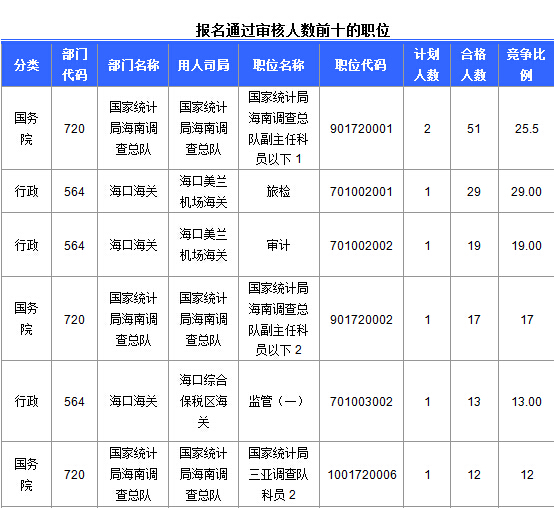The image size is (554, 508).
Task: Click the 职位代码 column header
Action: (361, 65)
